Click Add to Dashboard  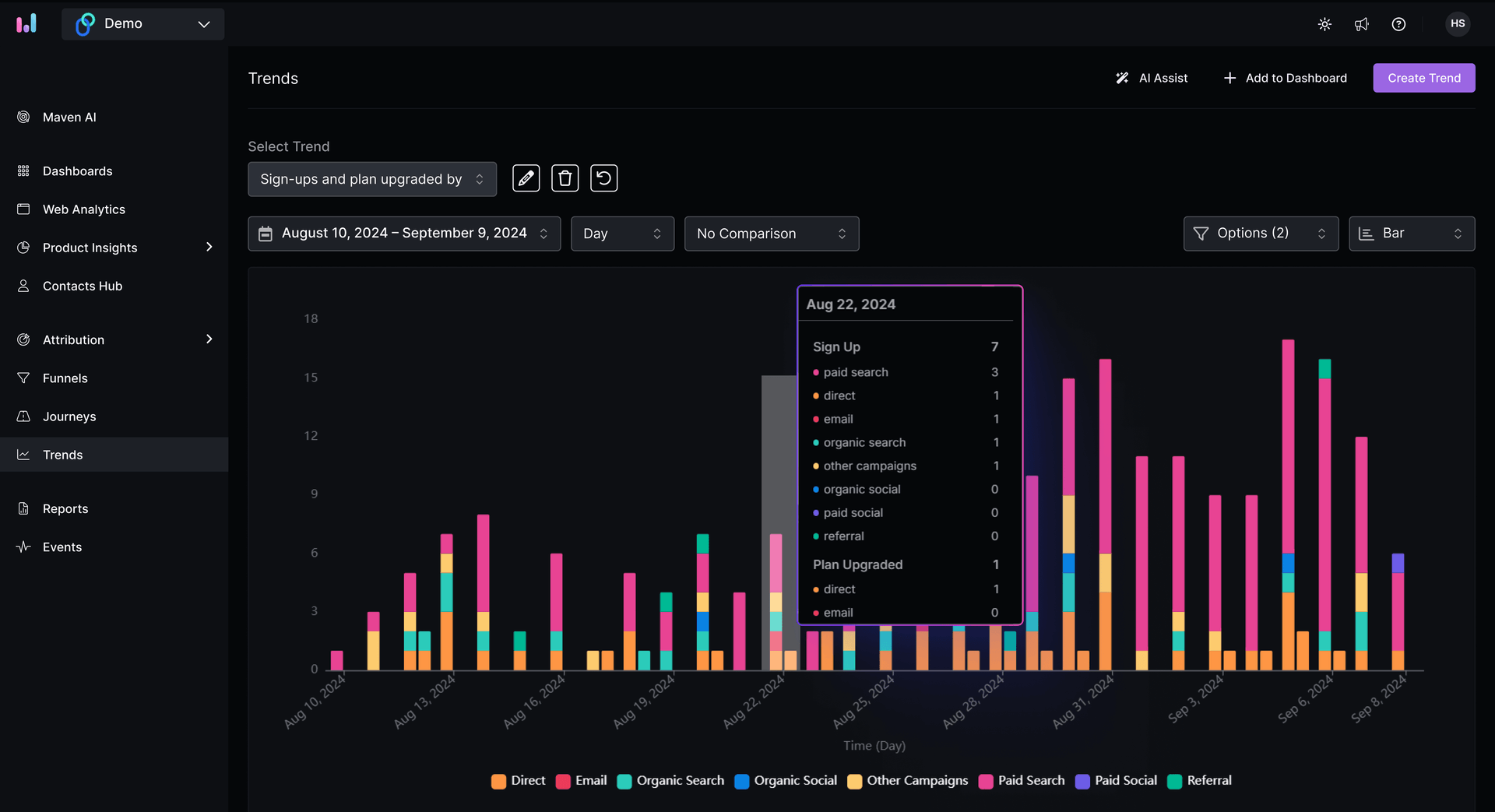coord(1285,78)
